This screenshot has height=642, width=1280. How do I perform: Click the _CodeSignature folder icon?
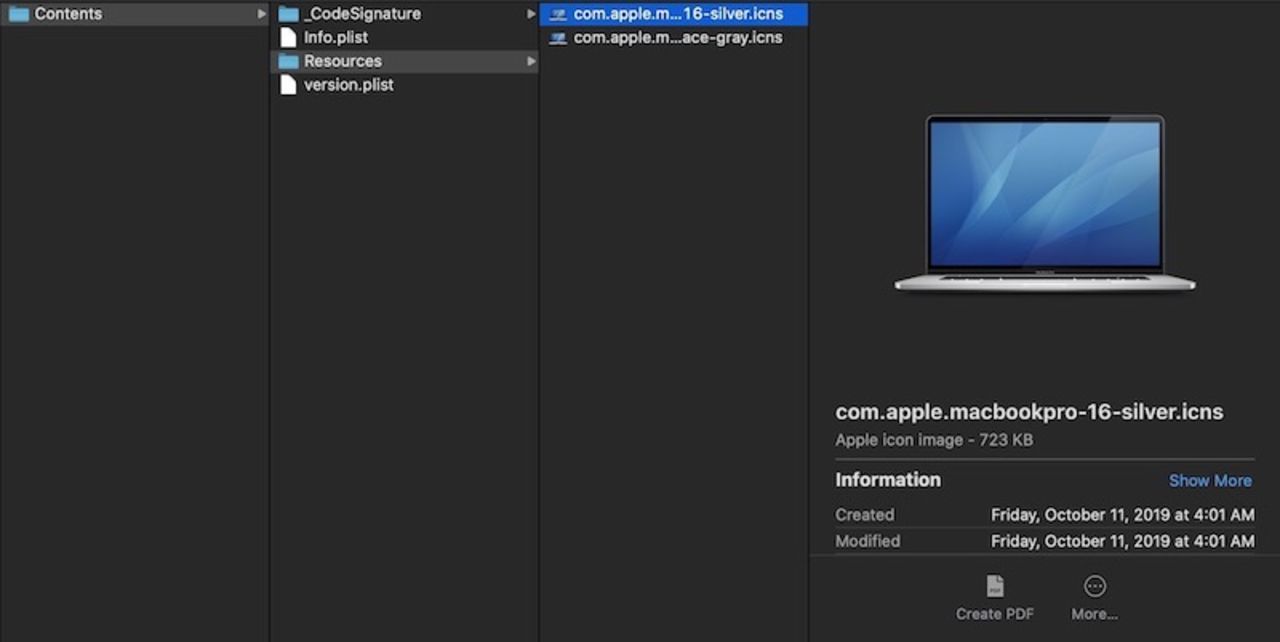click(x=288, y=13)
